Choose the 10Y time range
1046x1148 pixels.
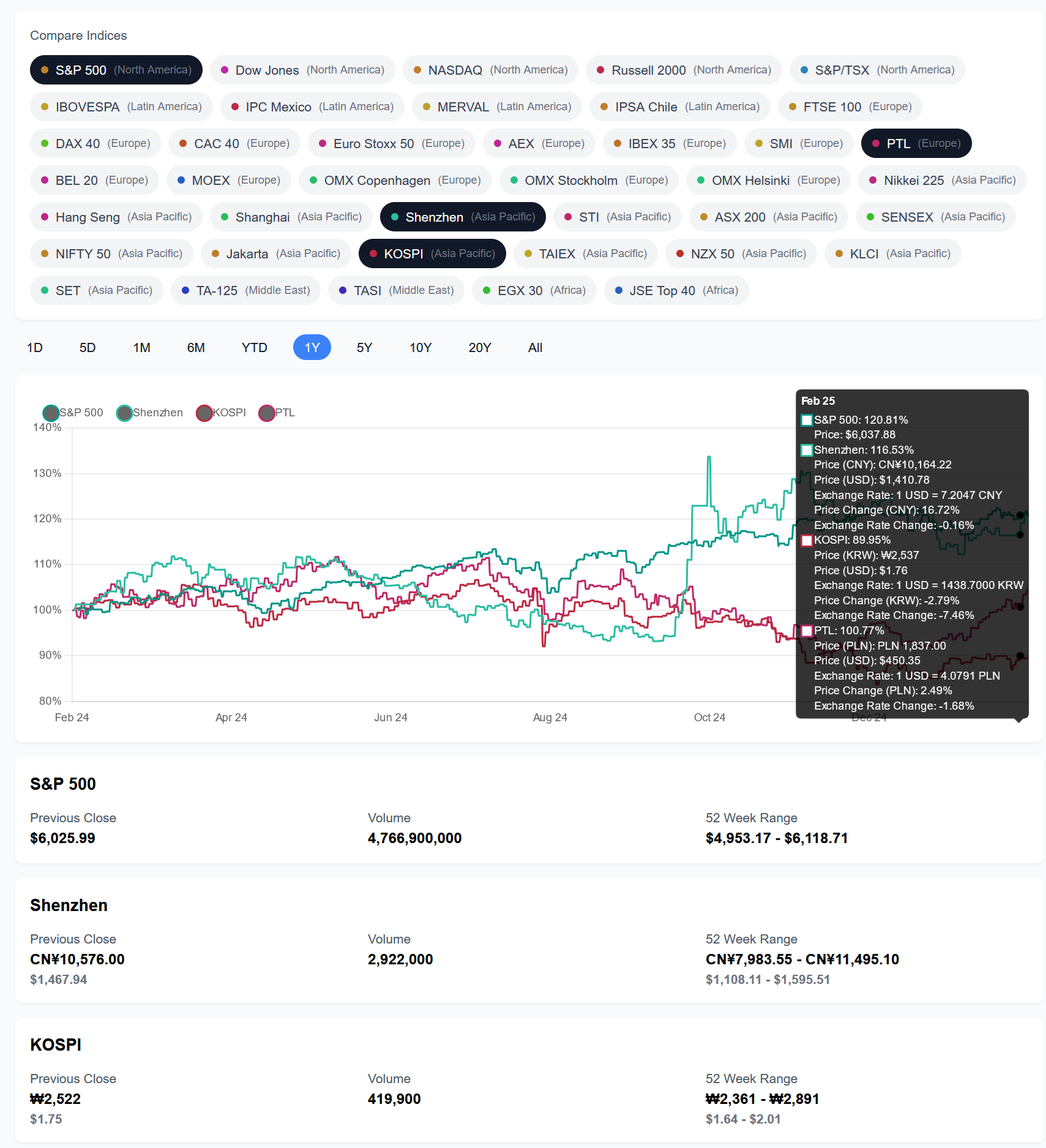(x=420, y=347)
